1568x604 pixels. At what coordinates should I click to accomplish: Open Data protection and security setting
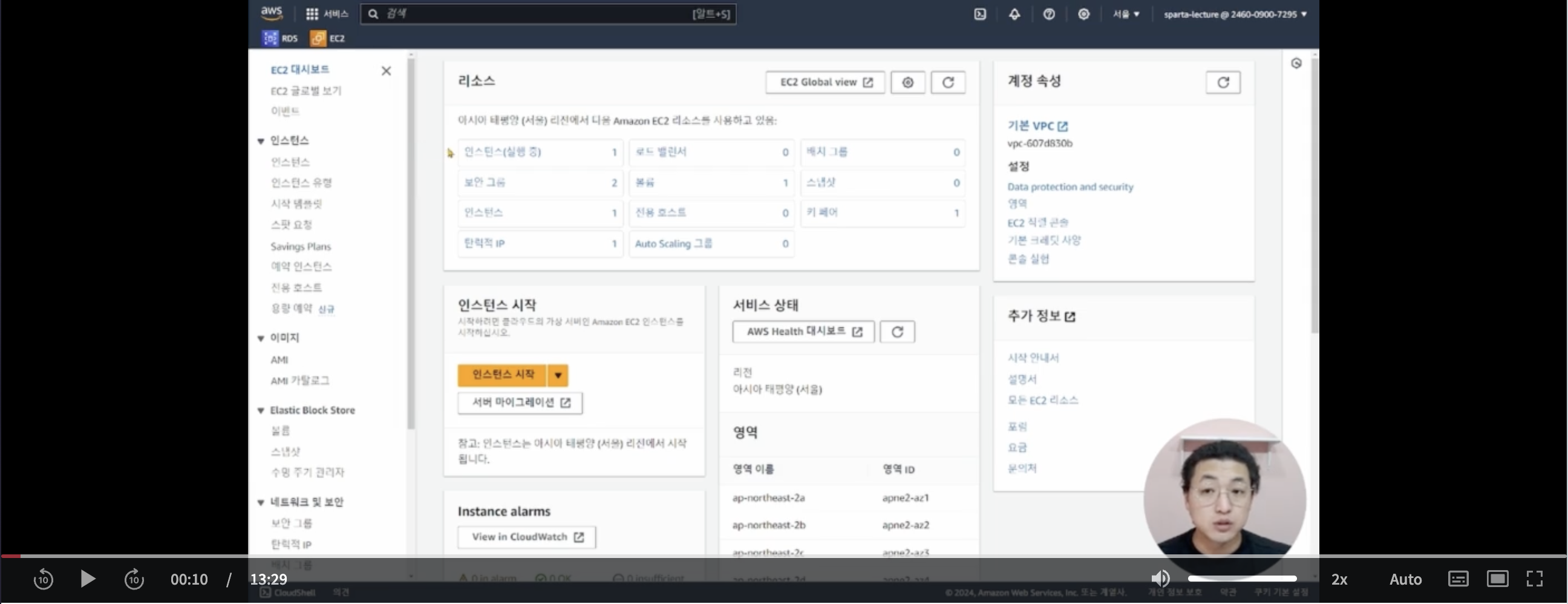[1070, 187]
